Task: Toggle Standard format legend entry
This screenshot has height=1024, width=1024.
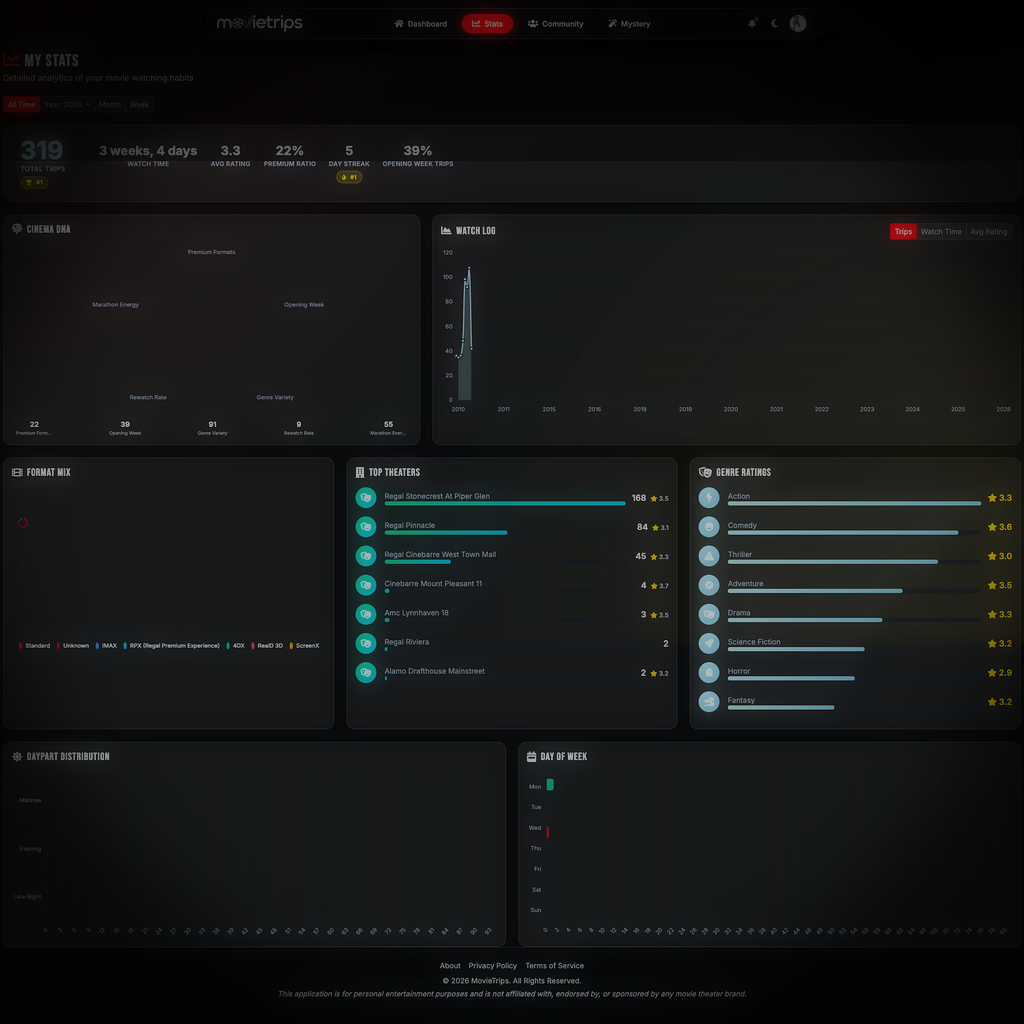Action: pyautogui.click(x=34, y=646)
